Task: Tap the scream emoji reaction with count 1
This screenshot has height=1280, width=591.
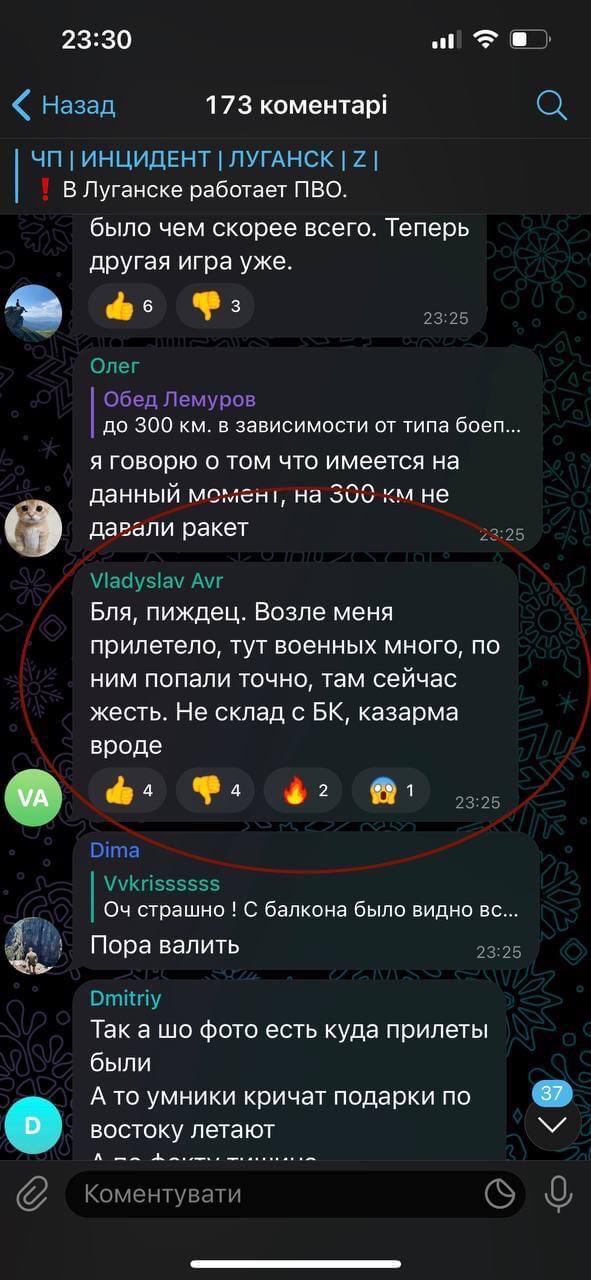Action: click(391, 791)
